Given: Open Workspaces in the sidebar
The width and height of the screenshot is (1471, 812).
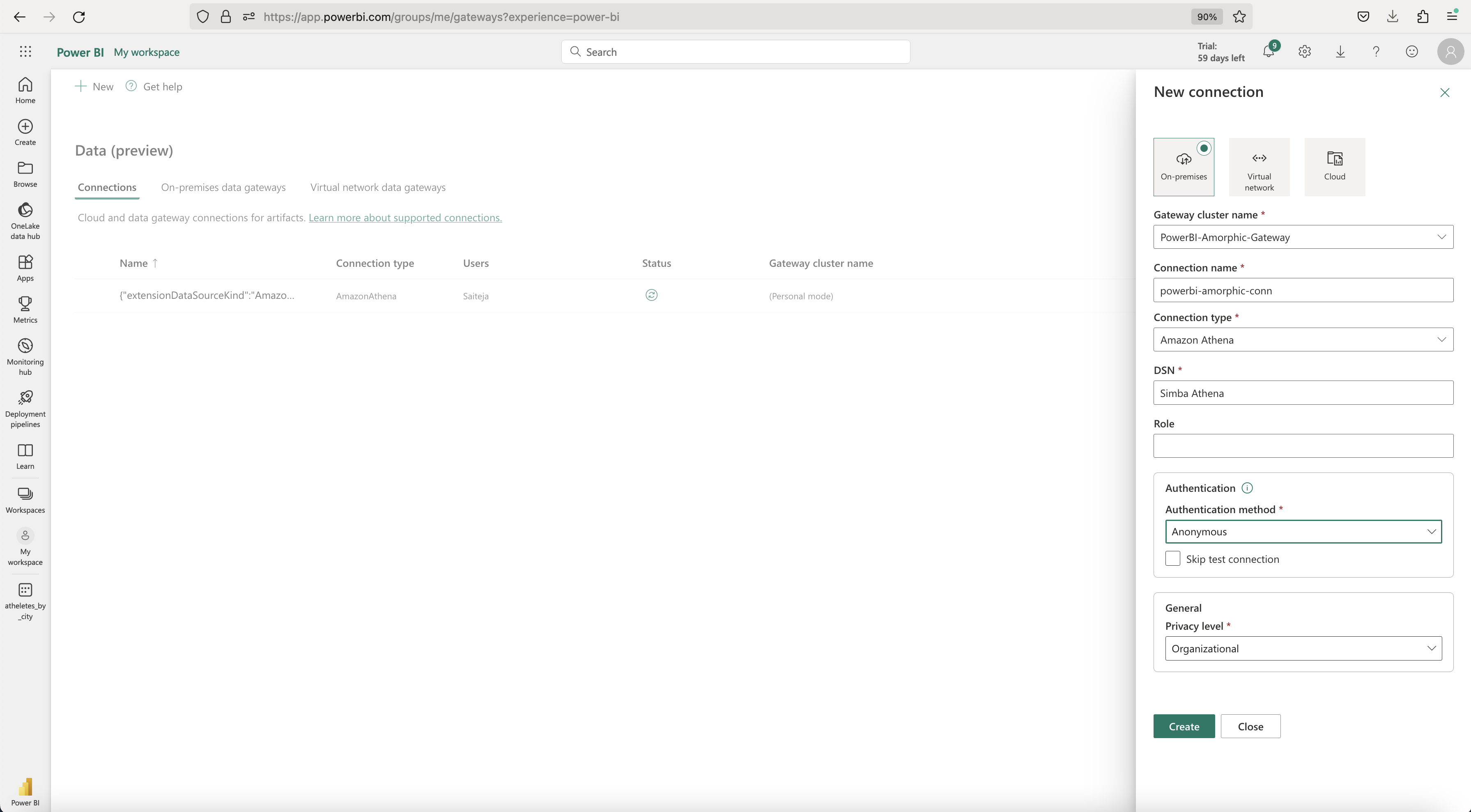Looking at the screenshot, I should (x=25, y=500).
